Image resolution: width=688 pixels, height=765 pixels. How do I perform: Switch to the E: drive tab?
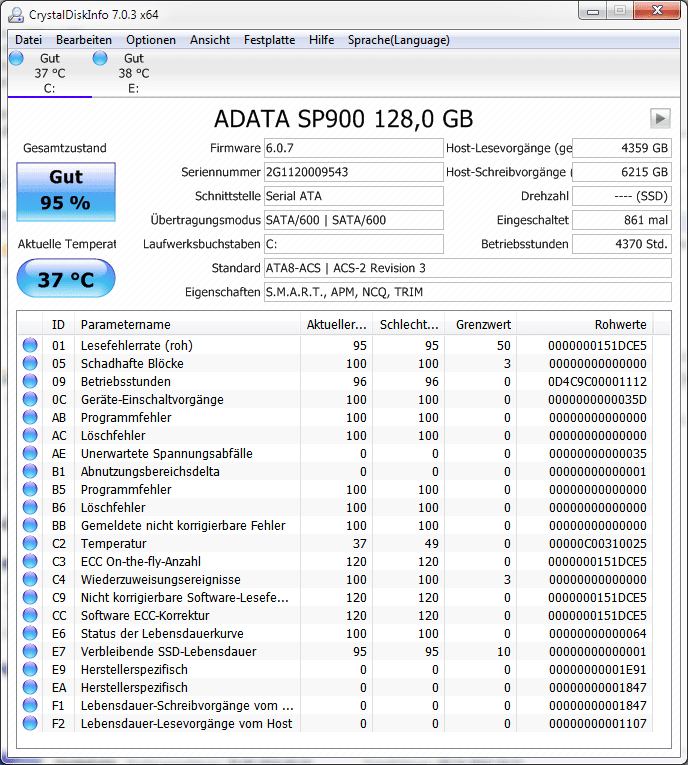point(134,73)
